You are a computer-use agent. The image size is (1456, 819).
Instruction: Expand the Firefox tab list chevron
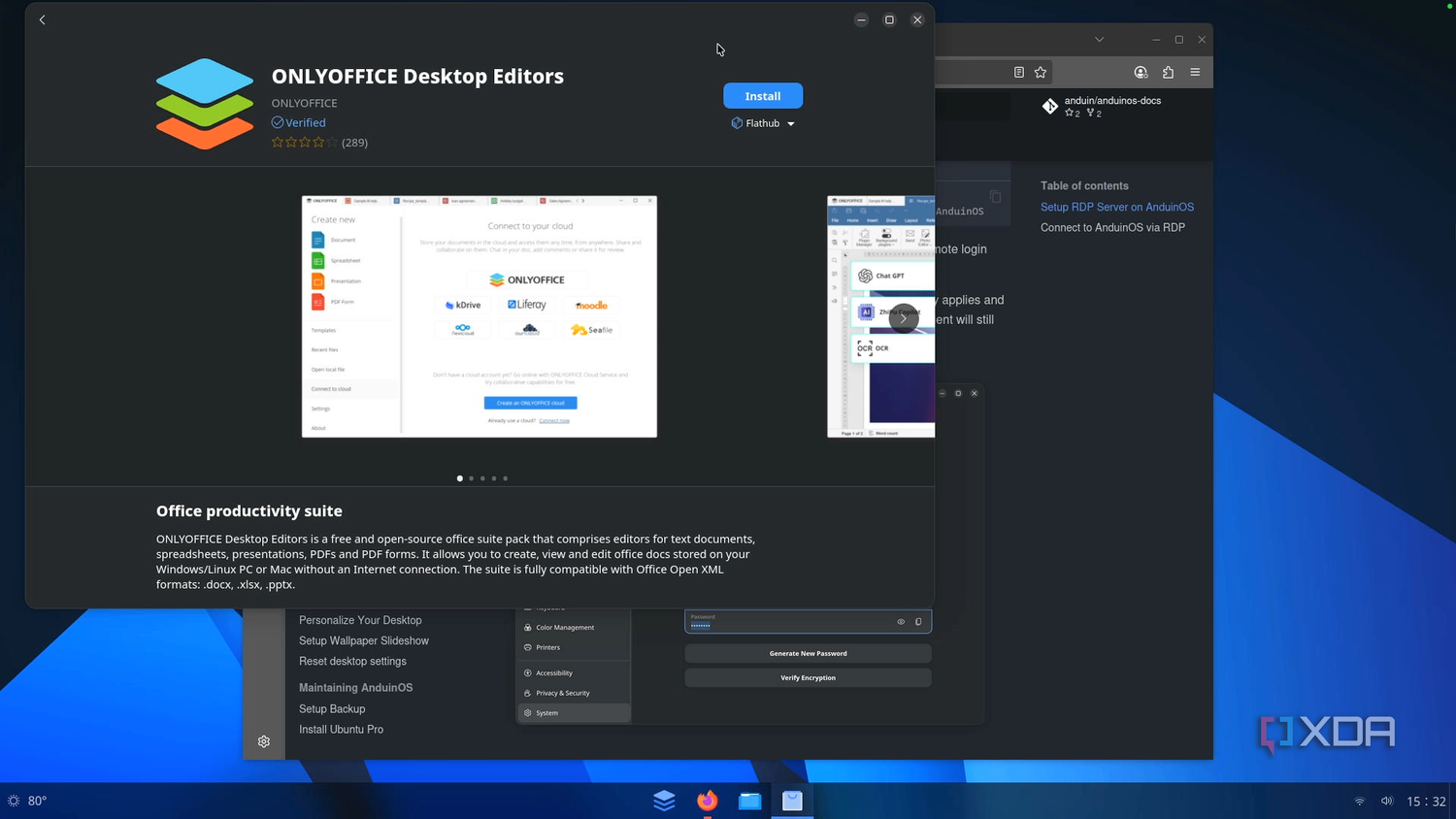(1100, 40)
